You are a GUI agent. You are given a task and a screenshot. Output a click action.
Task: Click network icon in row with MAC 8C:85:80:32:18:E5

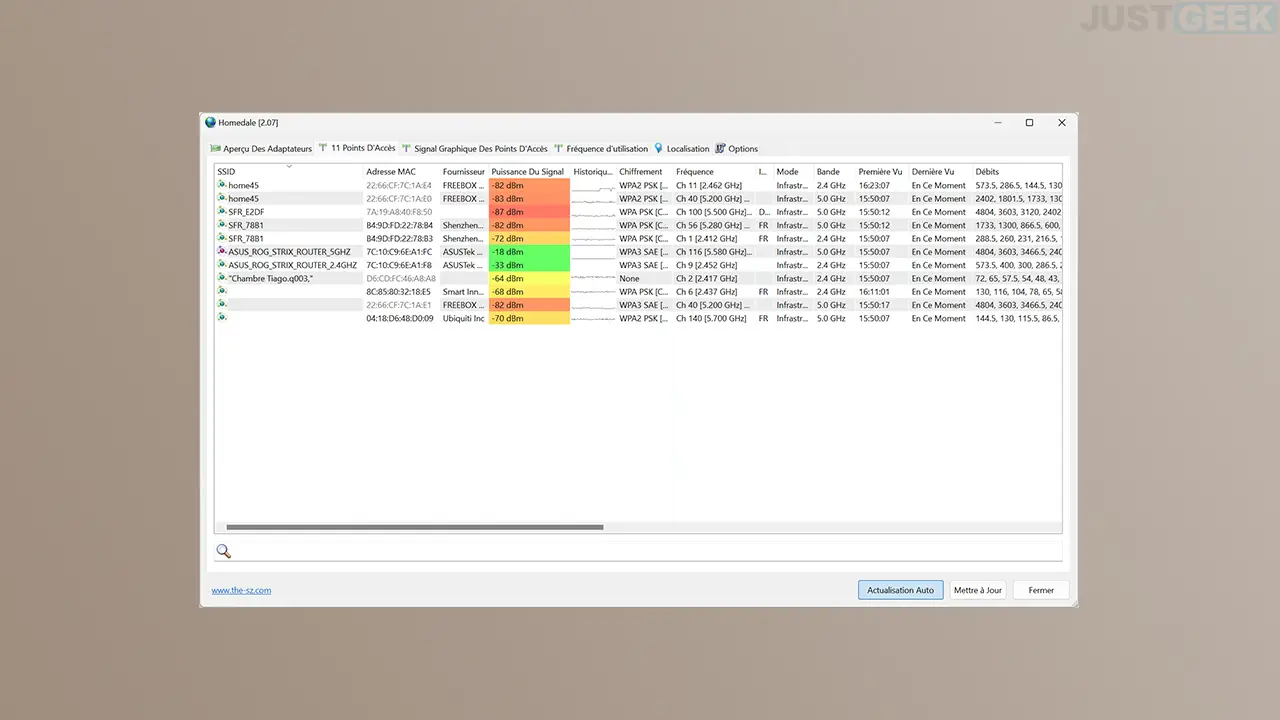[x=222, y=292]
